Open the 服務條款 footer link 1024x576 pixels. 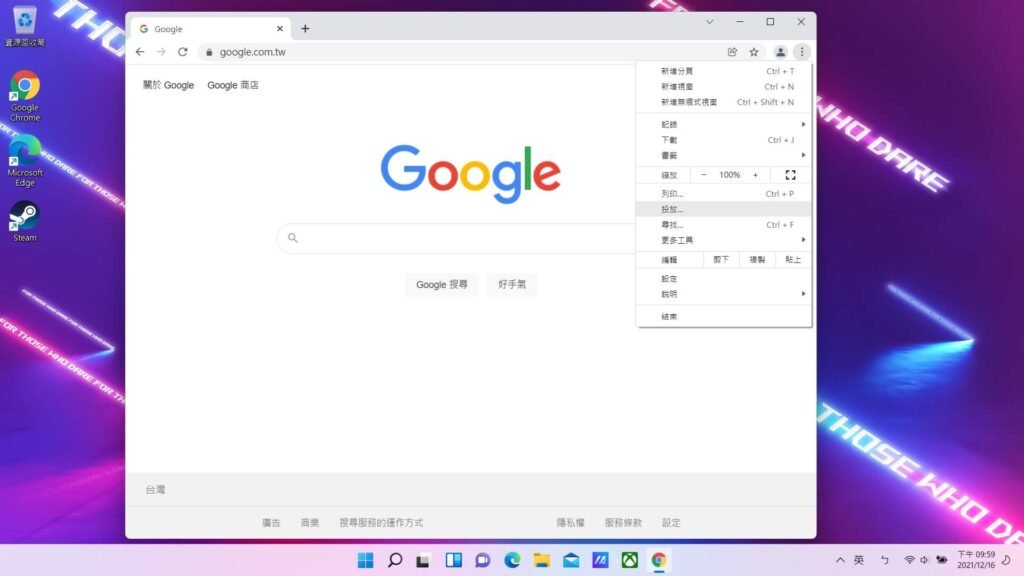tap(623, 522)
